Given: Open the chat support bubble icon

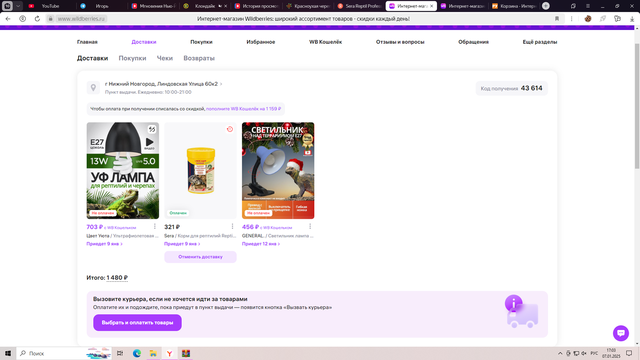Looking at the screenshot, I should (x=621, y=333).
